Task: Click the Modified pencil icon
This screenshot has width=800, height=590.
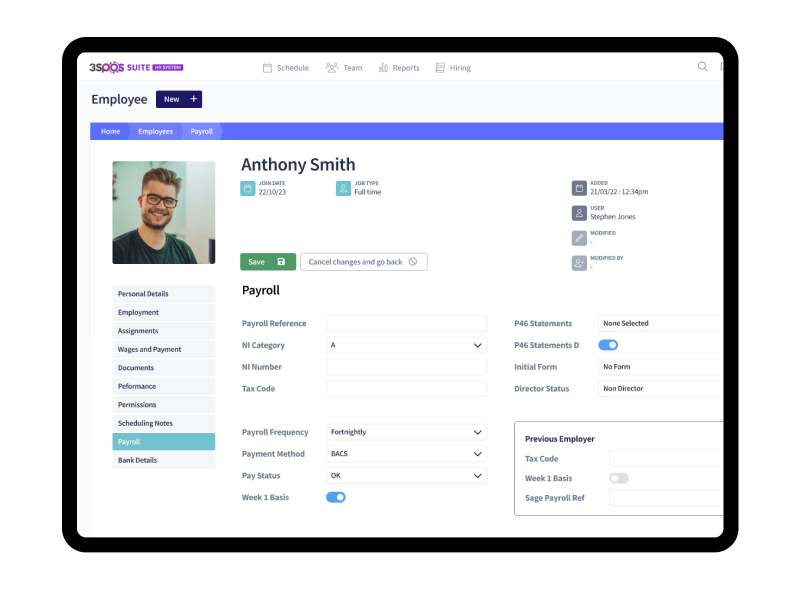Action: 579,238
